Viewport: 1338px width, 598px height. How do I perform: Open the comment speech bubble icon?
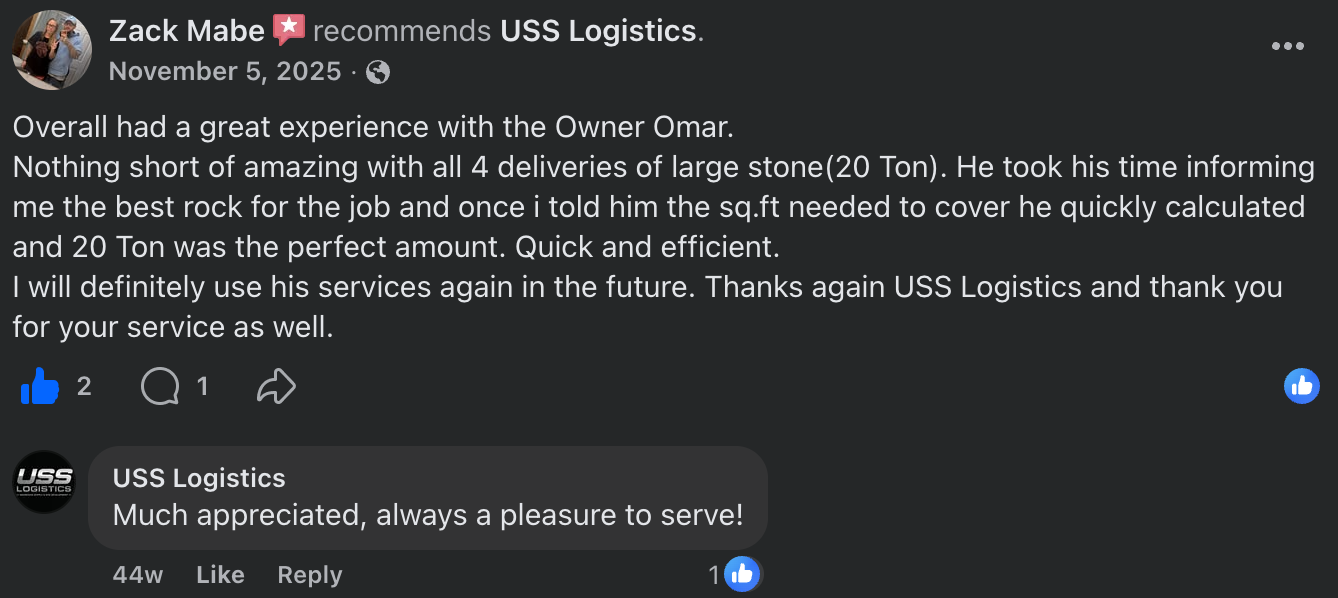pyautogui.click(x=160, y=386)
